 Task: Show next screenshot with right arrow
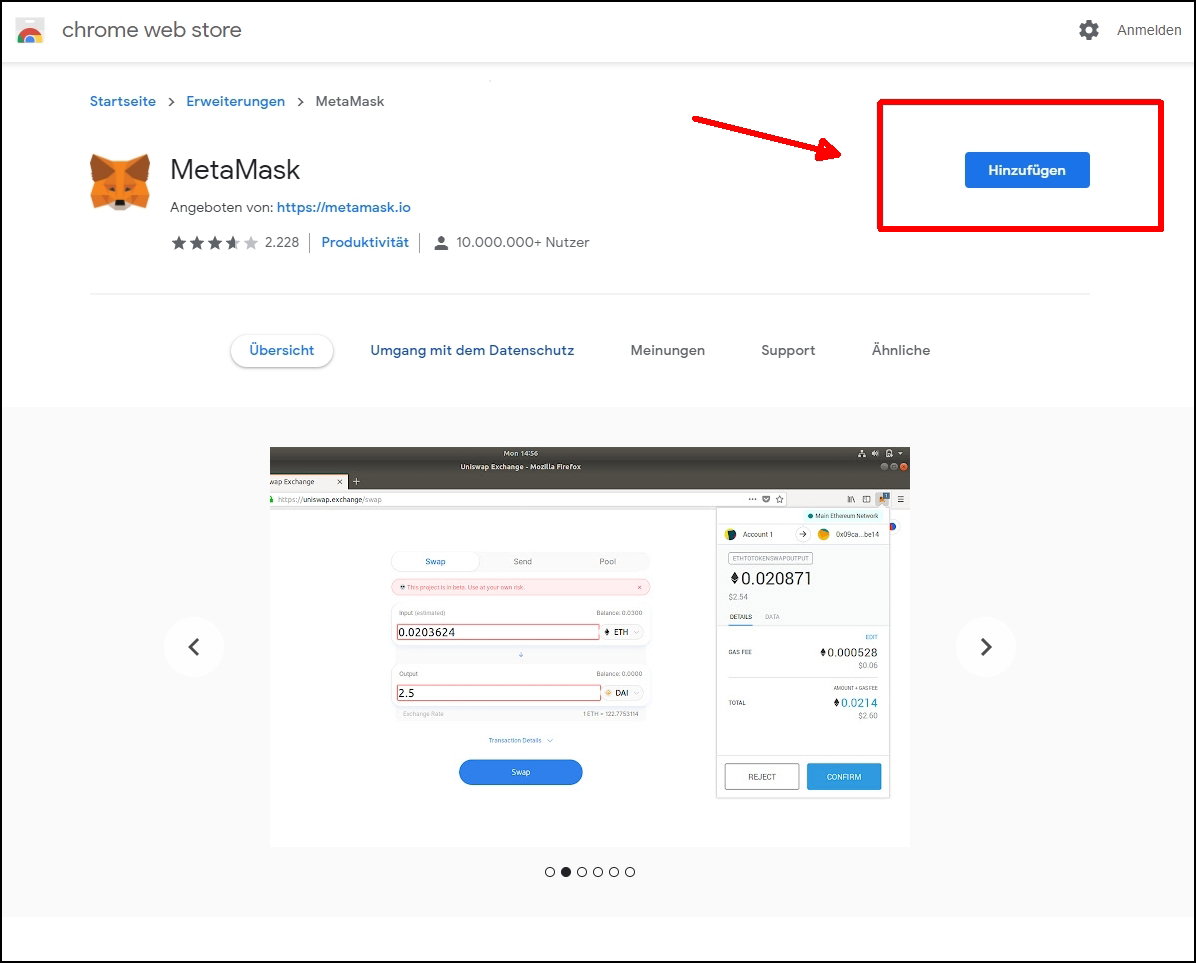[x=985, y=647]
